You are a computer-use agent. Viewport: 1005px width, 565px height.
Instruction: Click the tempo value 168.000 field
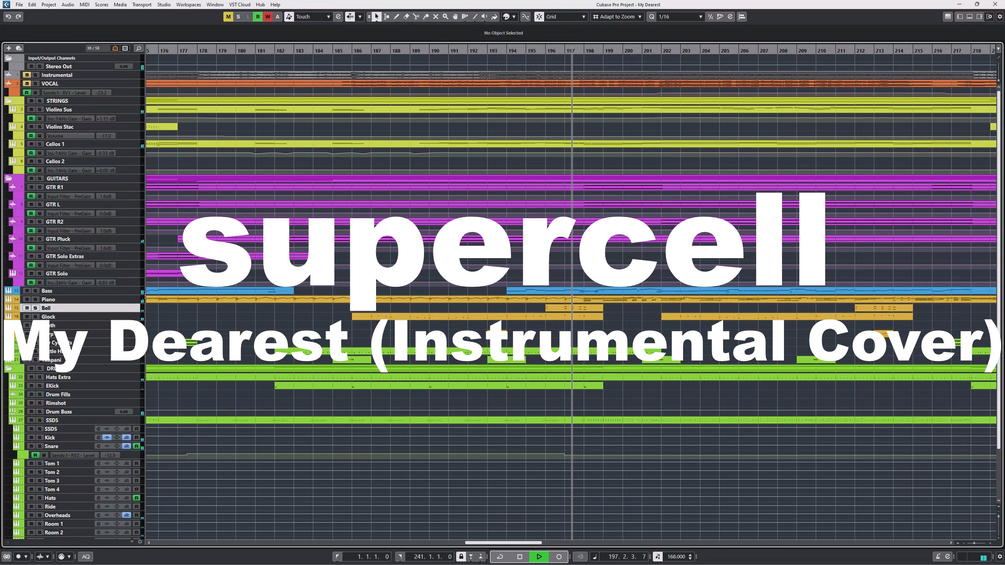point(676,556)
